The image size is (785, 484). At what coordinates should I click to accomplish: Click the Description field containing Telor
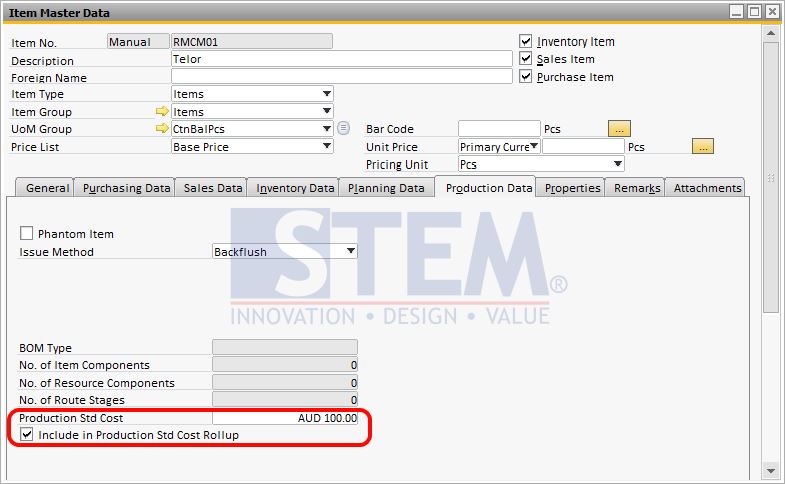(x=342, y=59)
